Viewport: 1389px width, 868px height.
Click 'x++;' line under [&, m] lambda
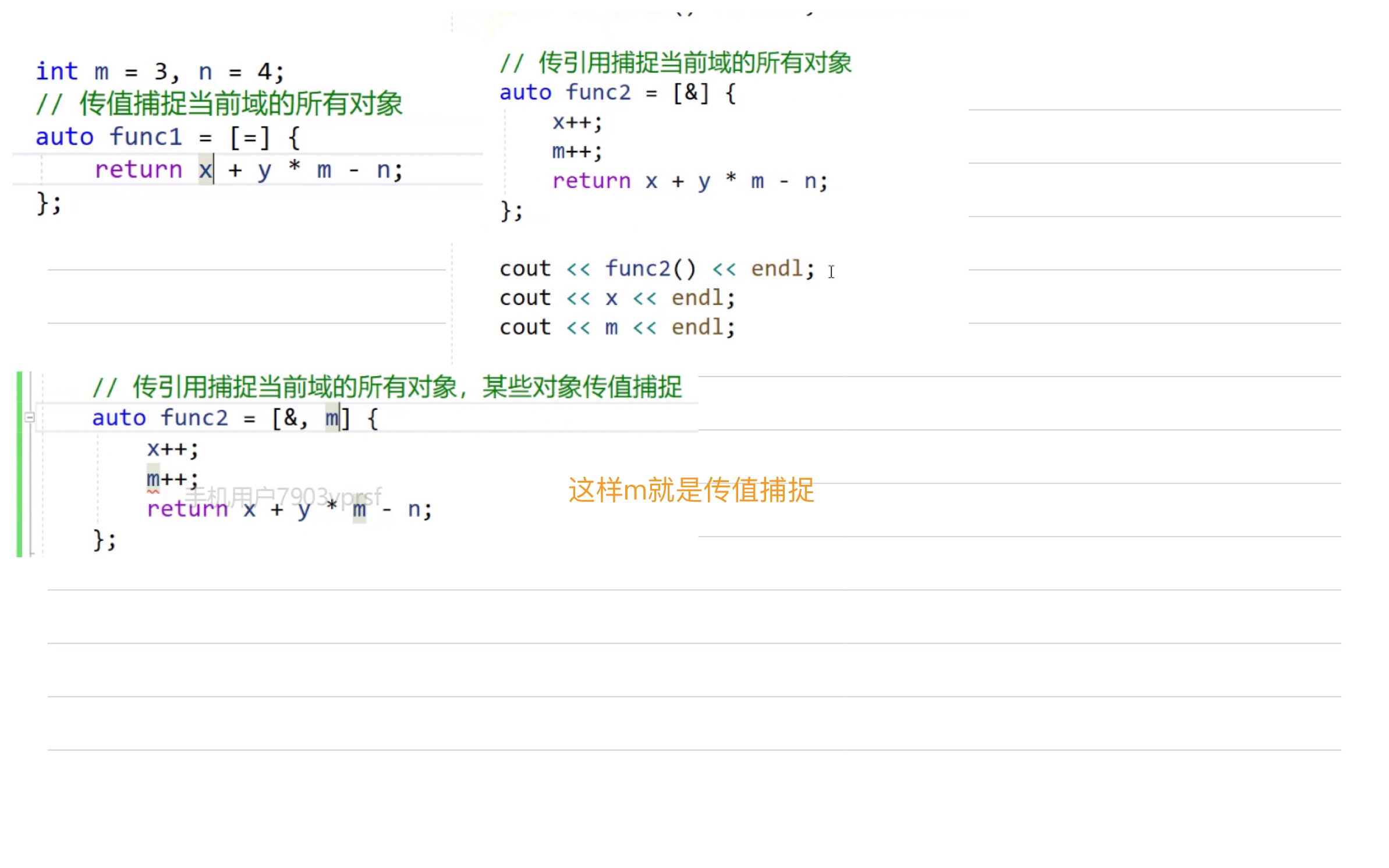[x=172, y=449]
